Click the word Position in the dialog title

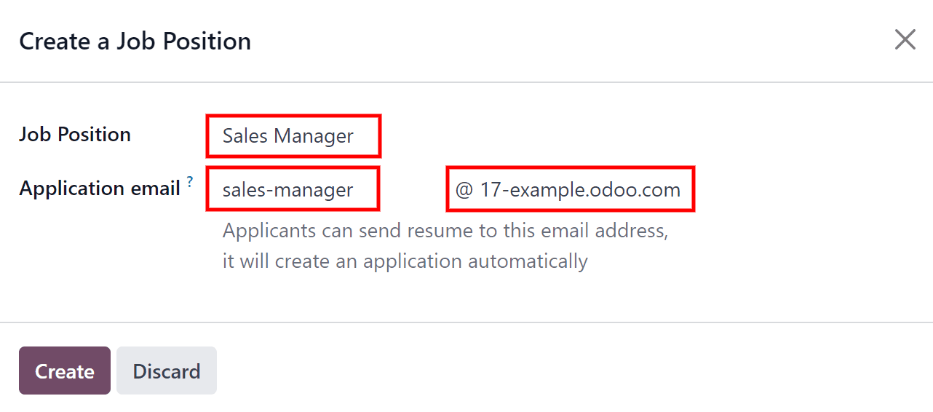(x=211, y=41)
